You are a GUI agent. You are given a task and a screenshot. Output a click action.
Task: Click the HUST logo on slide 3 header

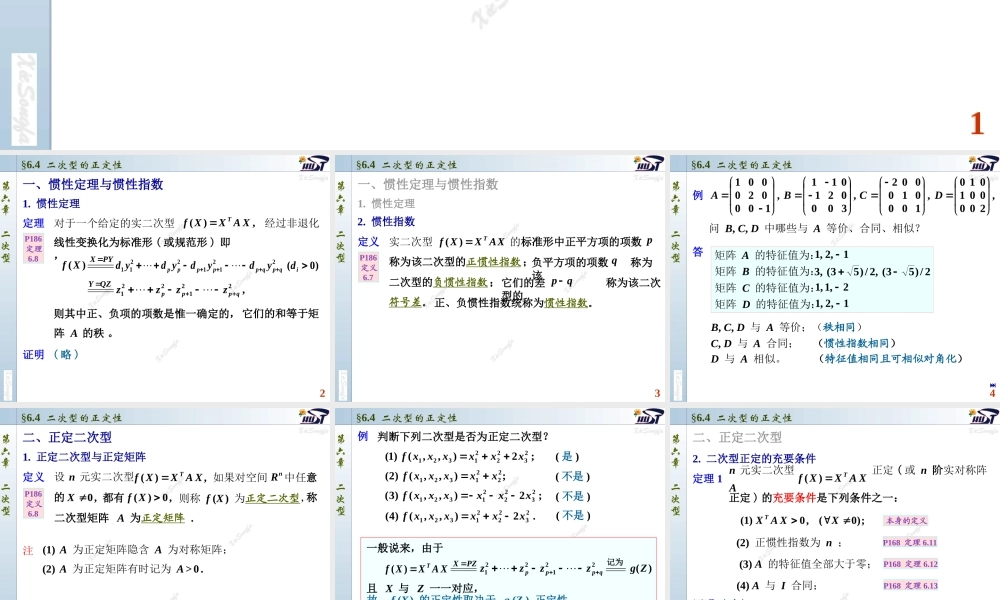tap(648, 162)
